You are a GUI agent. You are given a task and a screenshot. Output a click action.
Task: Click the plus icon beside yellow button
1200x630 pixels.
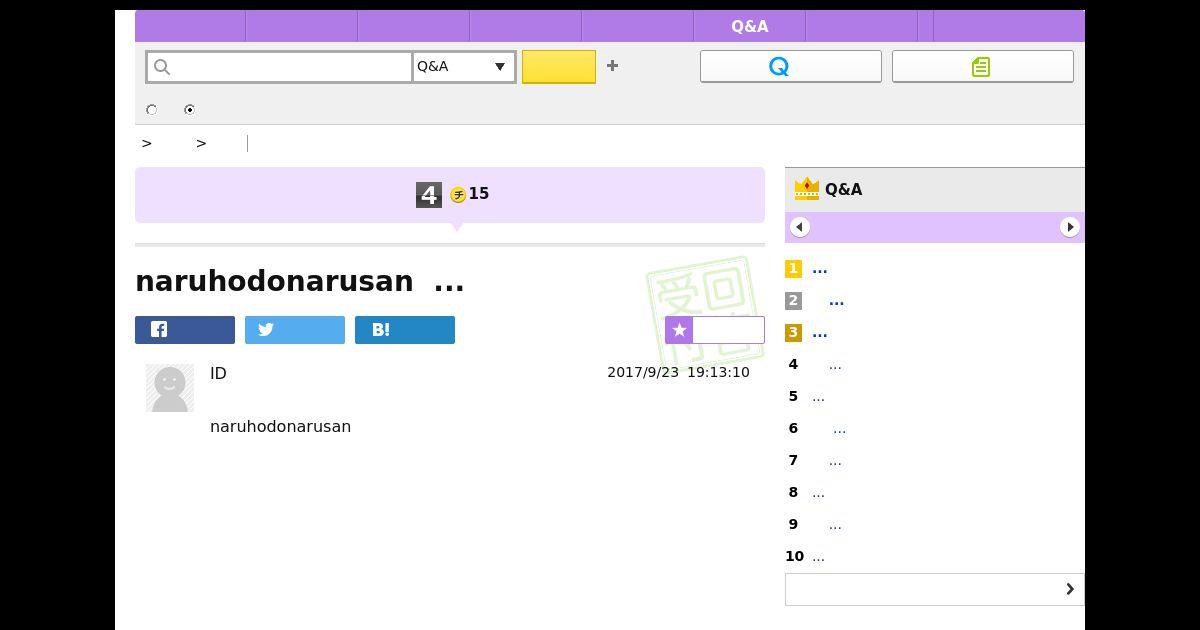[x=612, y=66]
